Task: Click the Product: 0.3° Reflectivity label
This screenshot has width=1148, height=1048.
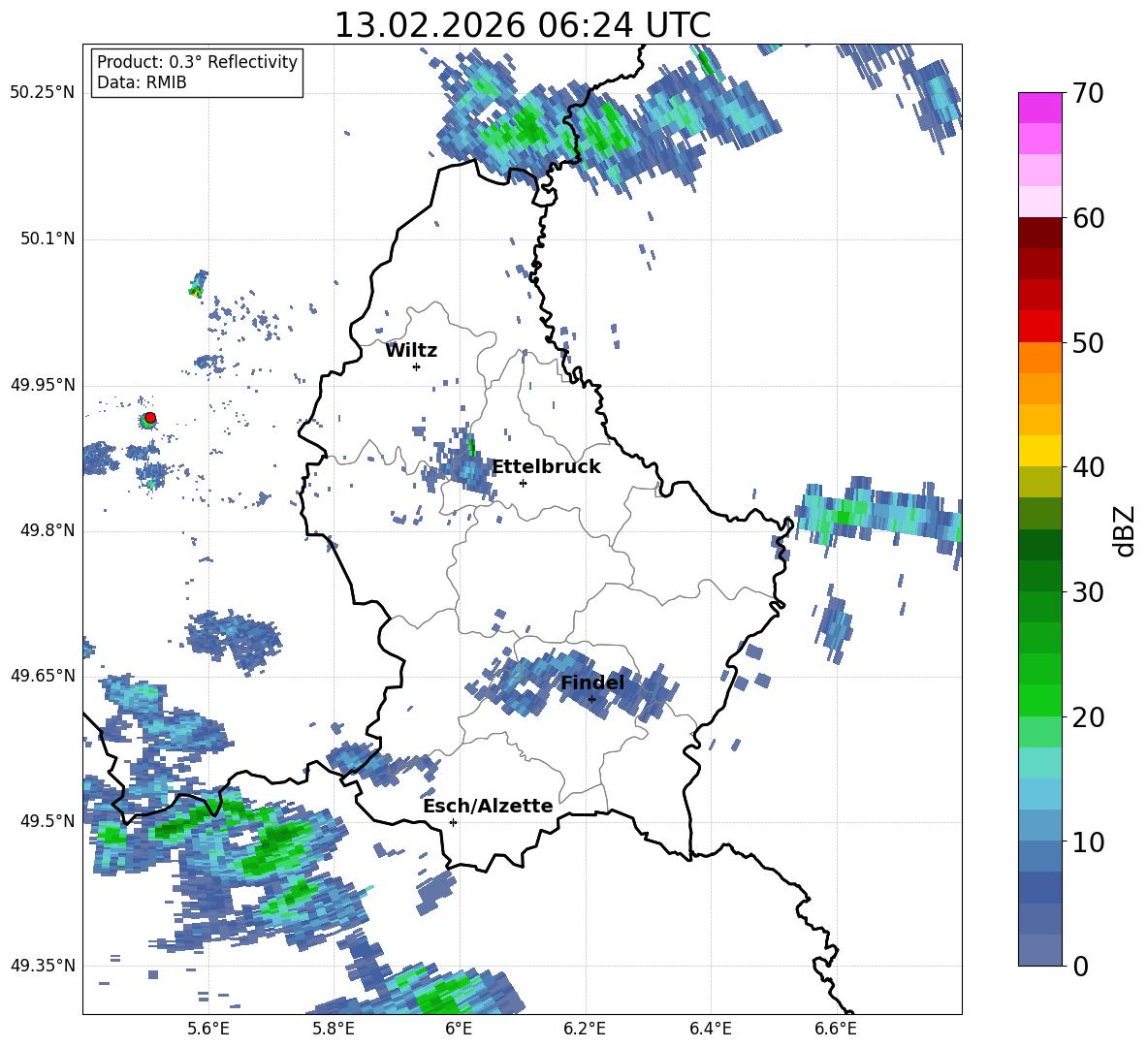Action: click(197, 61)
